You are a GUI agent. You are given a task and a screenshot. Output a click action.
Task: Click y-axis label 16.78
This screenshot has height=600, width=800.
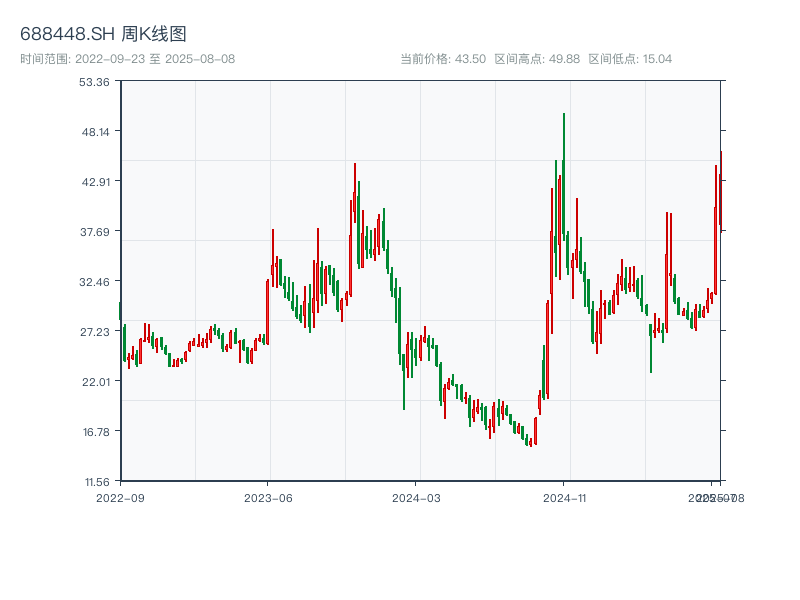coord(96,432)
